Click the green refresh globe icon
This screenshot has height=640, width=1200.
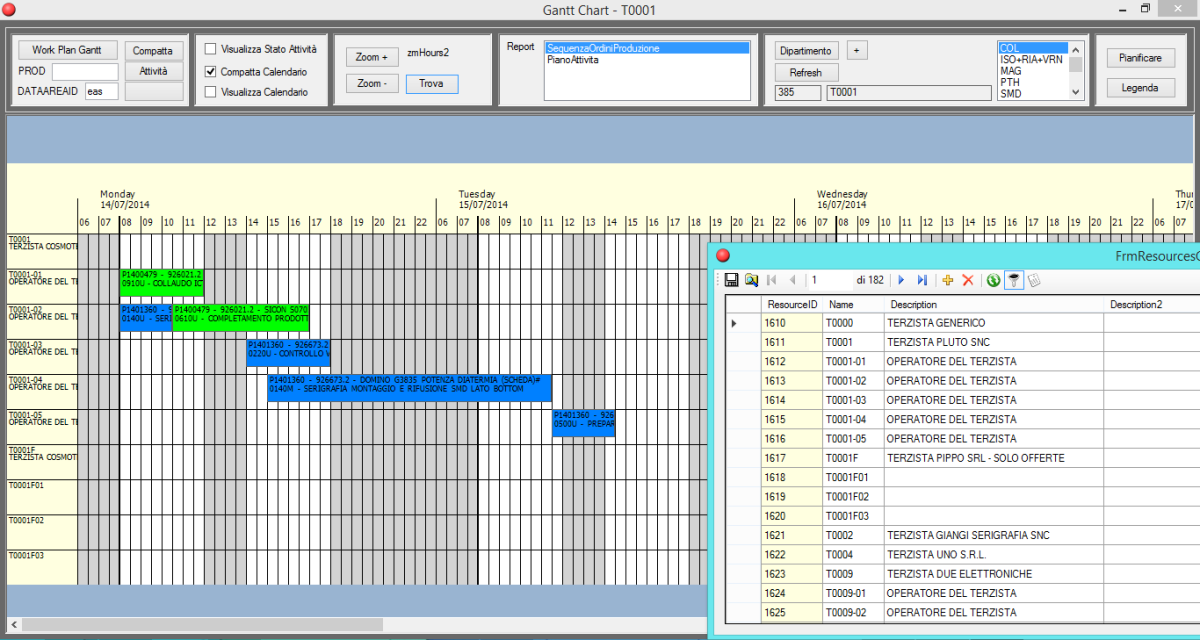[993, 280]
